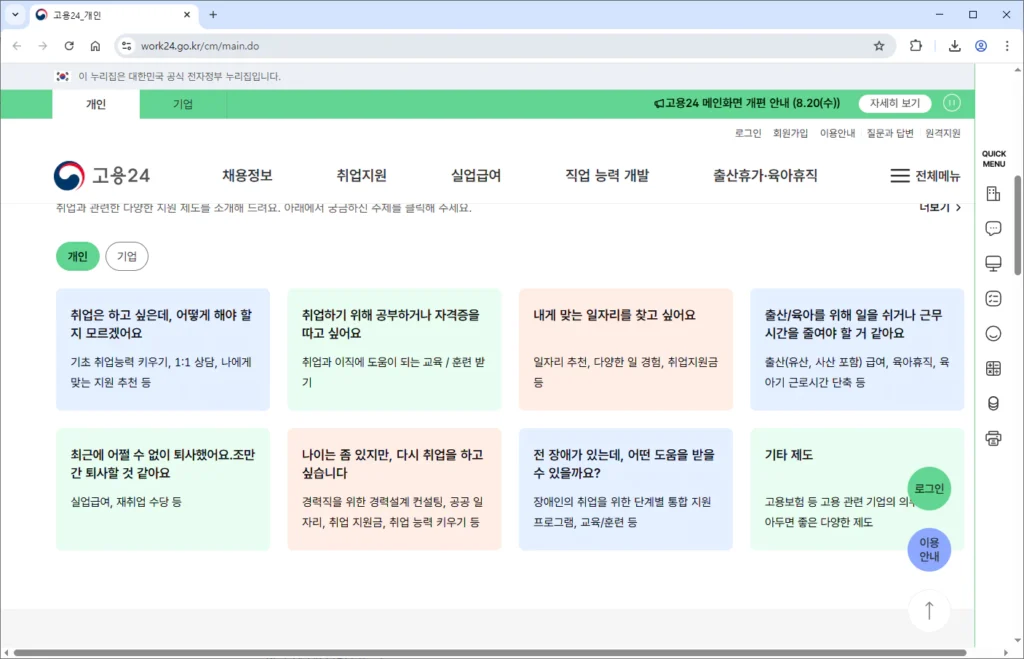This screenshot has height=659, width=1024.
Task: Pause the banner announcement rotation
Action: pyautogui.click(x=951, y=103)
